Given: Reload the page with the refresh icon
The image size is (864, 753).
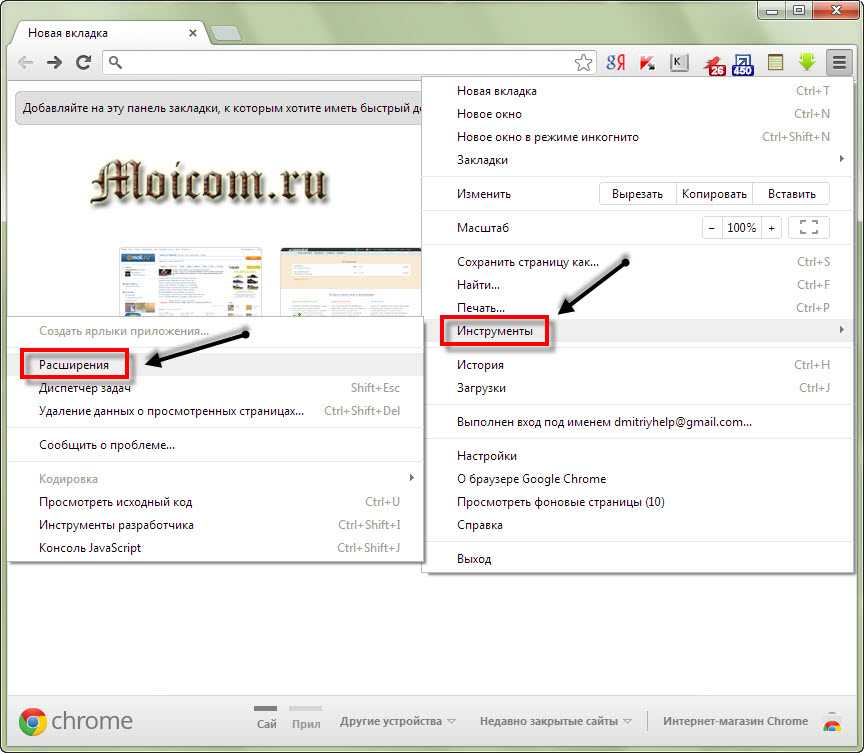Looking at the screenshot, I should point(84,63).
